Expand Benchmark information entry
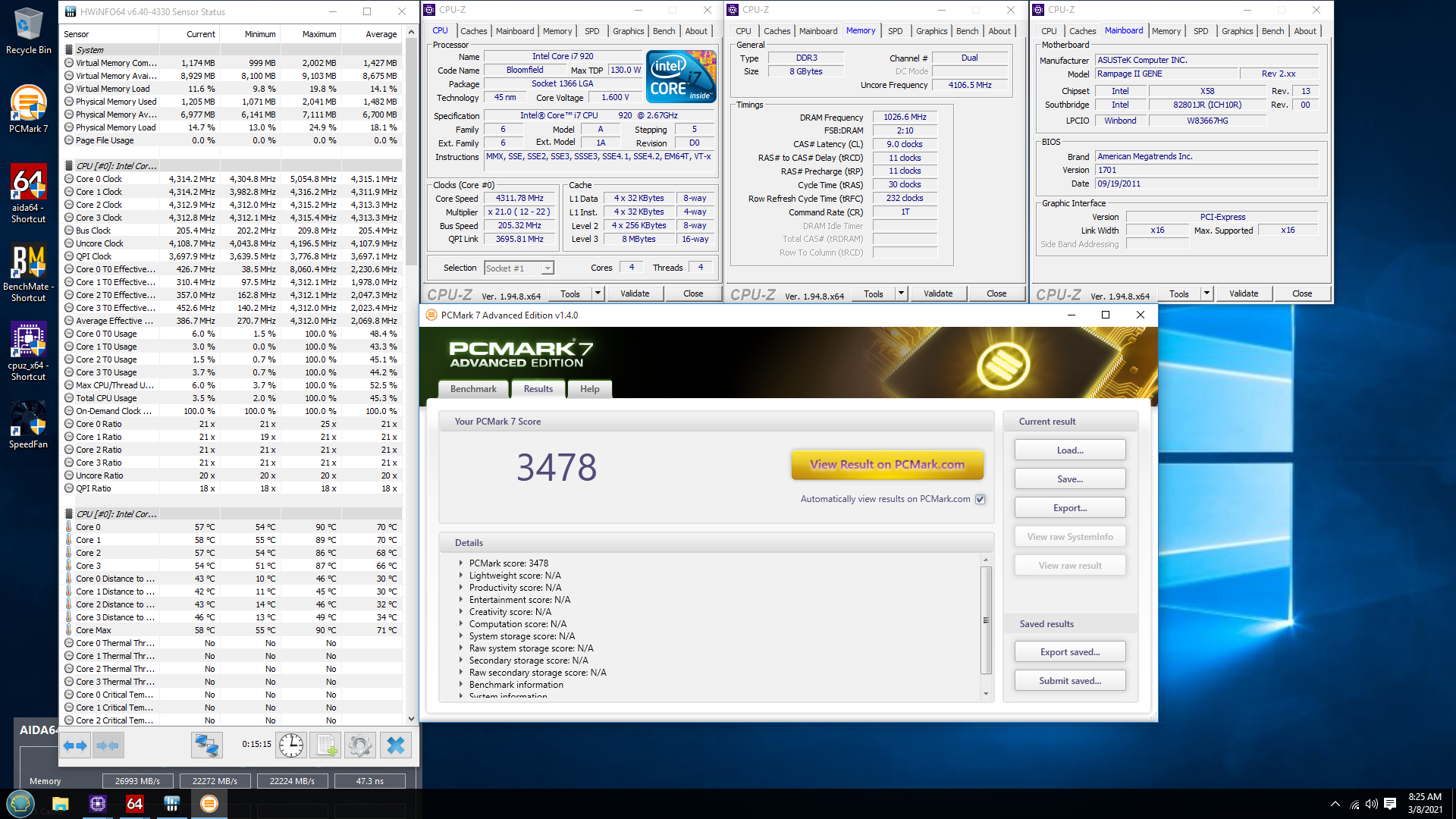The height and width of the screenshot is (819, 1456). click(460, 685)
